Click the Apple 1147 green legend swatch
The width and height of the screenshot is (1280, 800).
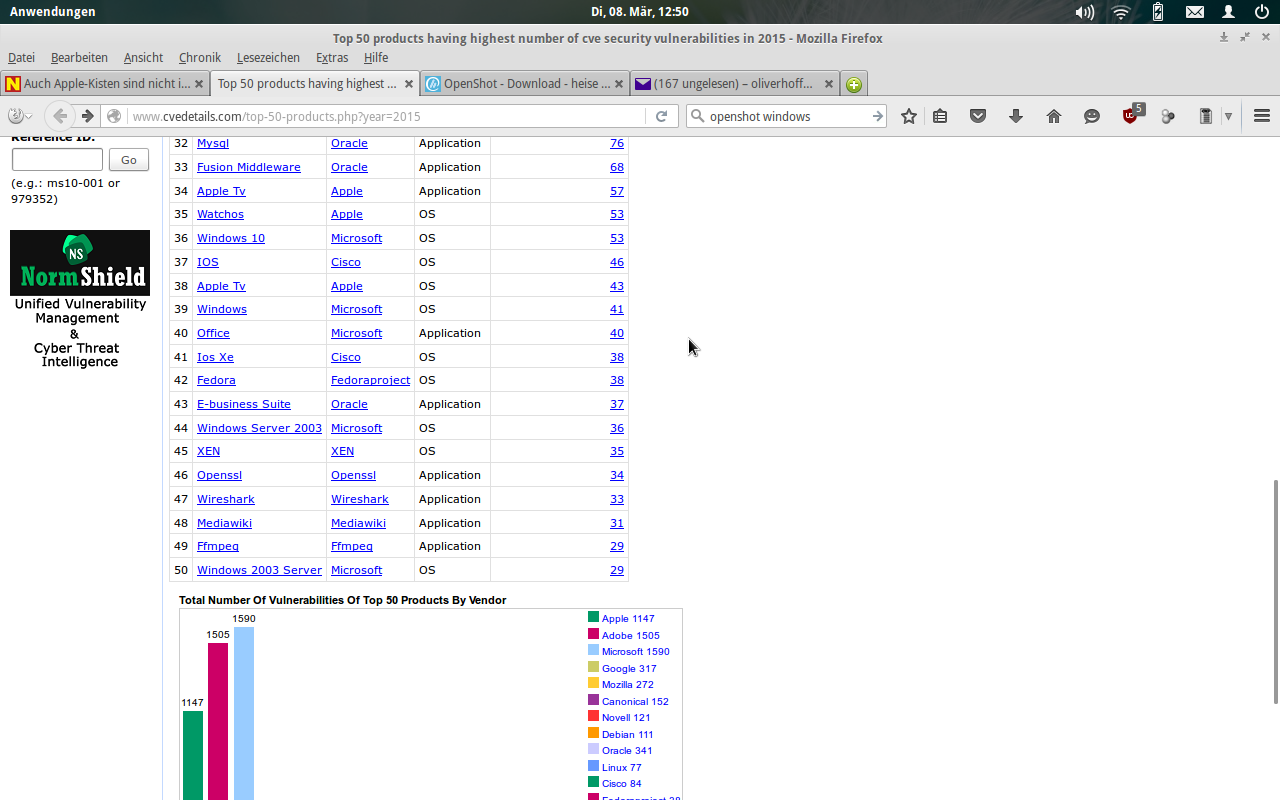594,618
